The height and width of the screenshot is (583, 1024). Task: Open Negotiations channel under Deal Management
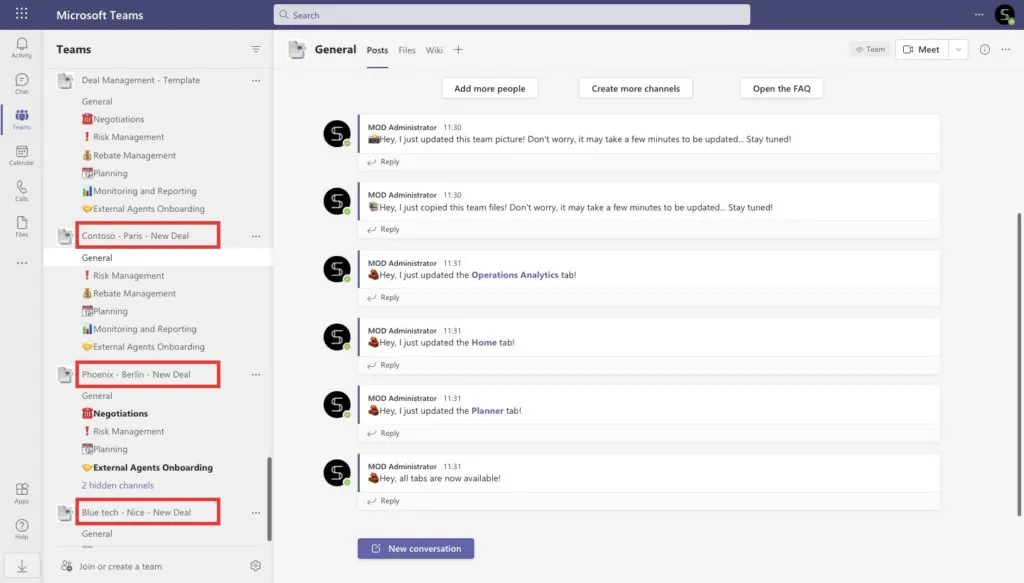click(x=112, y=119)
